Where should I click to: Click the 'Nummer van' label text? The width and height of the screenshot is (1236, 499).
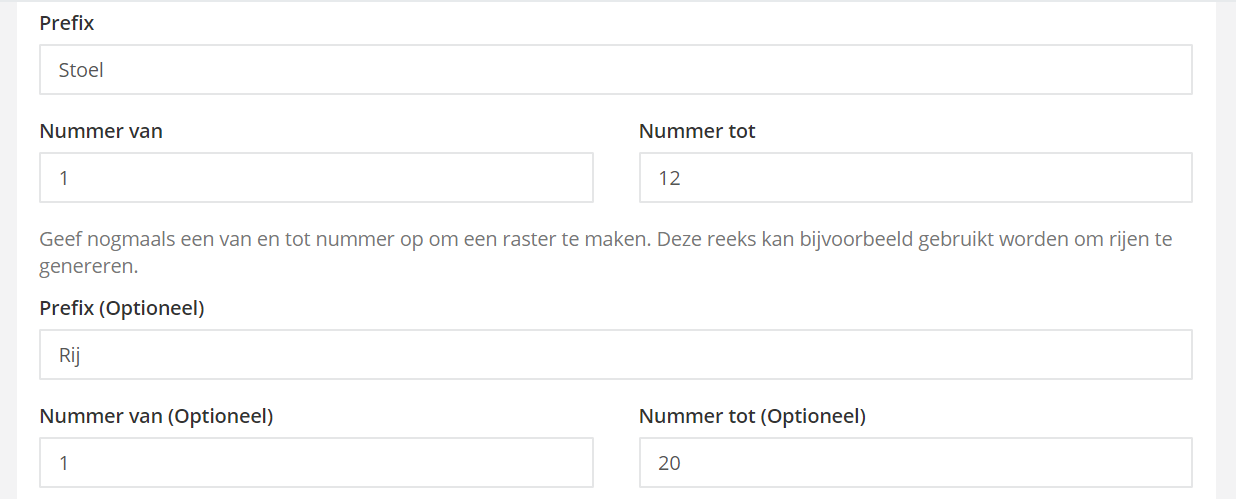click(x=101, y=131)
